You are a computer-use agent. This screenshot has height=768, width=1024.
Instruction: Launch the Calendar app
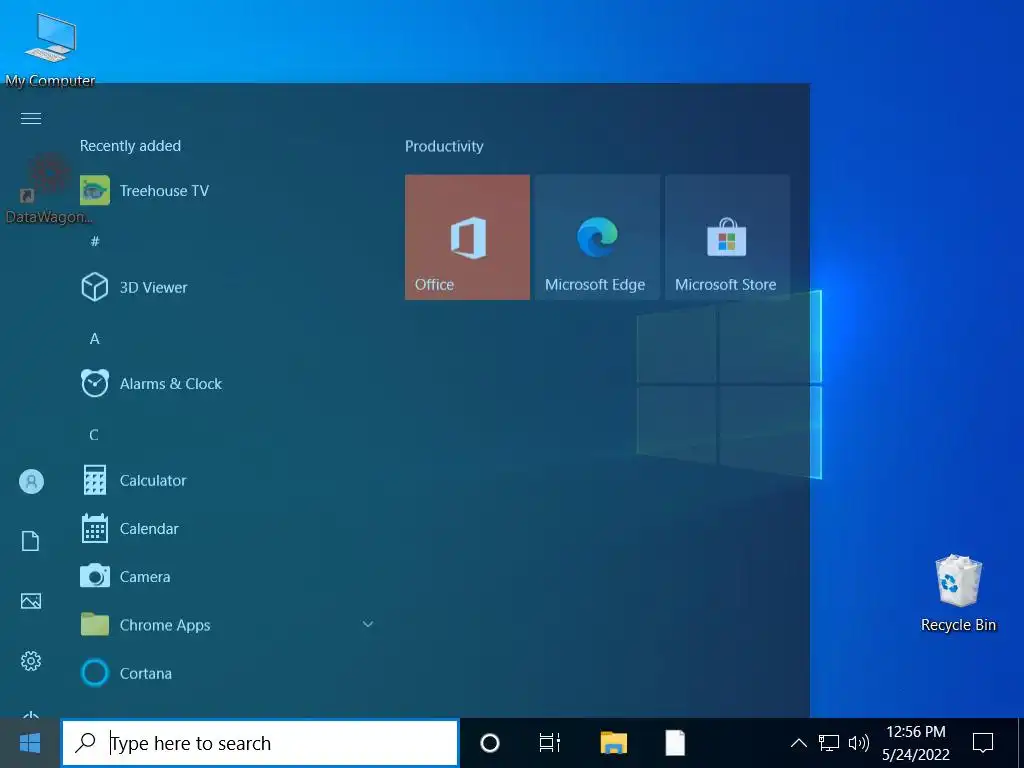(x=226, y=528)
